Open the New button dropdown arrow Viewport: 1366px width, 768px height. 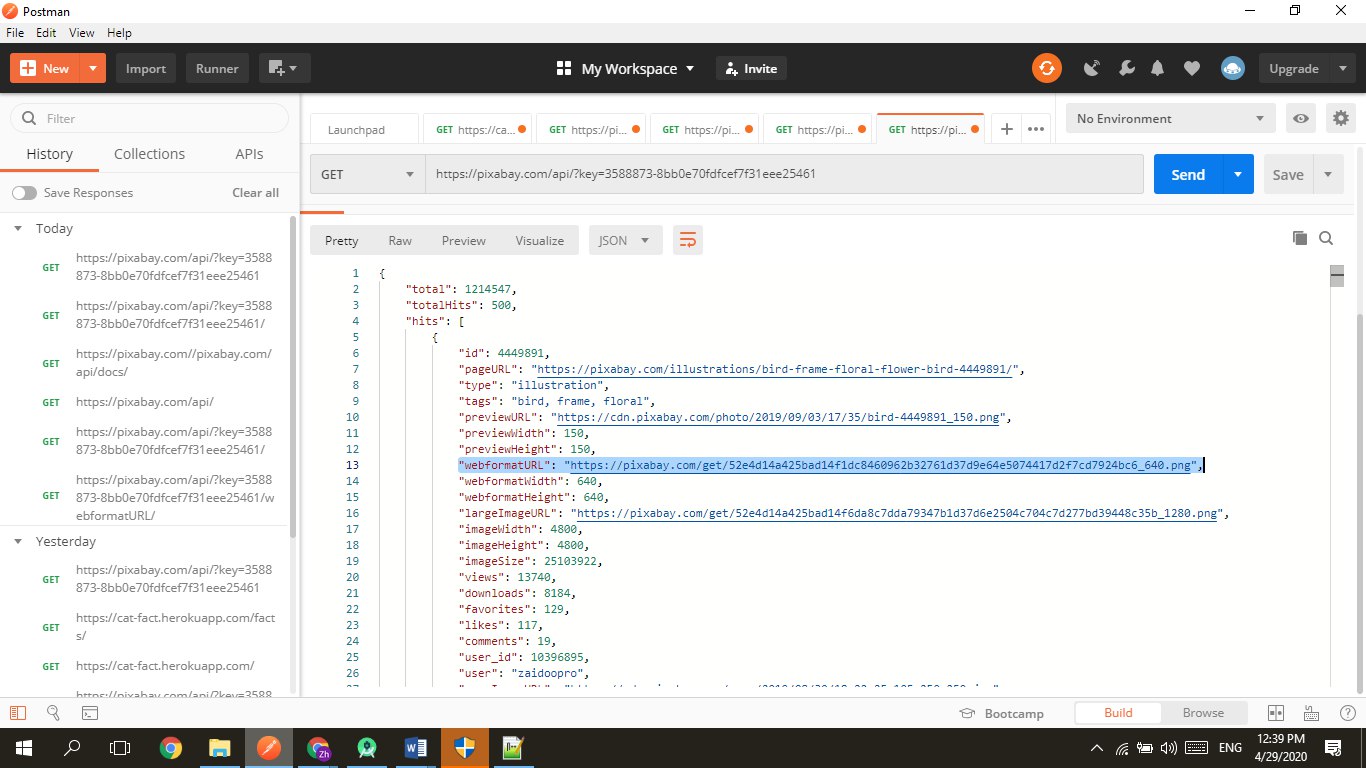[92, 68]
